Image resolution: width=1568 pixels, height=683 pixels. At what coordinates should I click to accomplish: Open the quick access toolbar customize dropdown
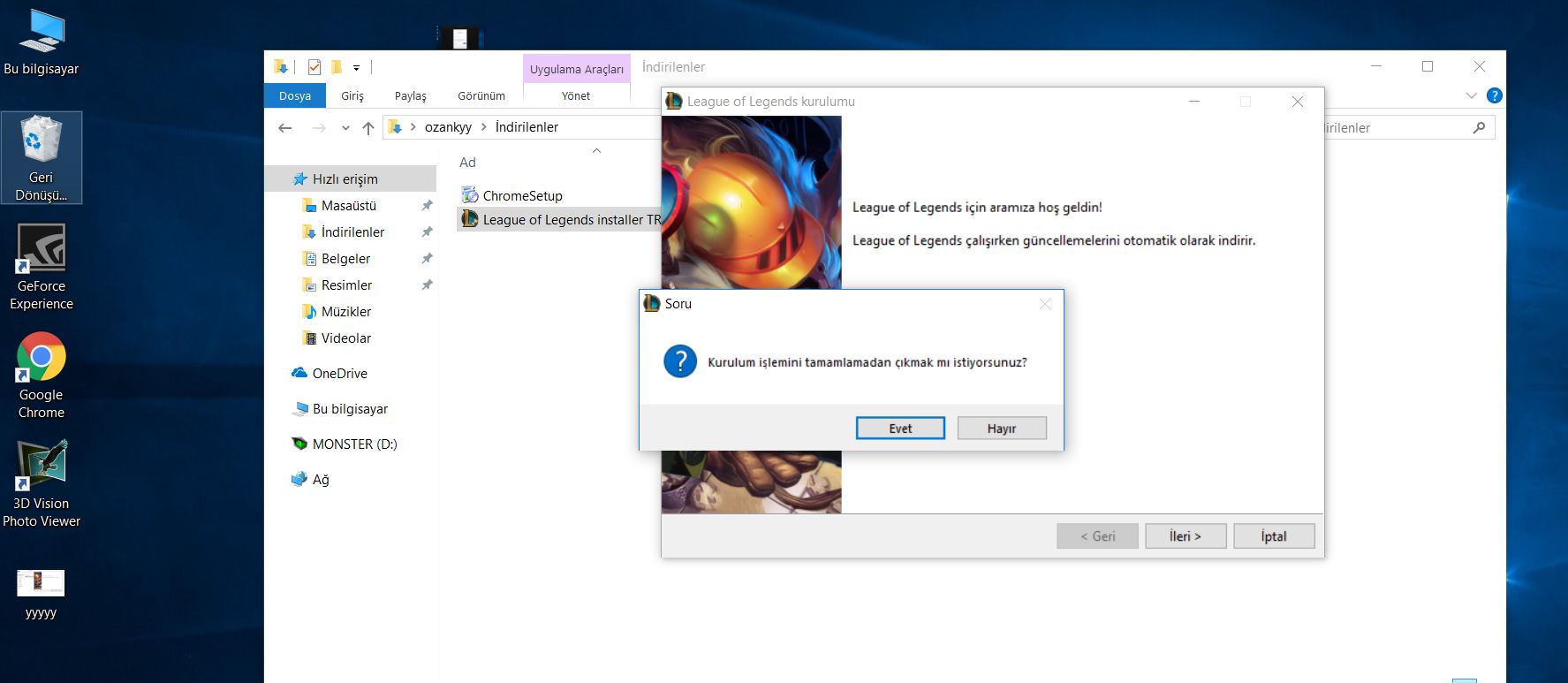click(356, 68)
